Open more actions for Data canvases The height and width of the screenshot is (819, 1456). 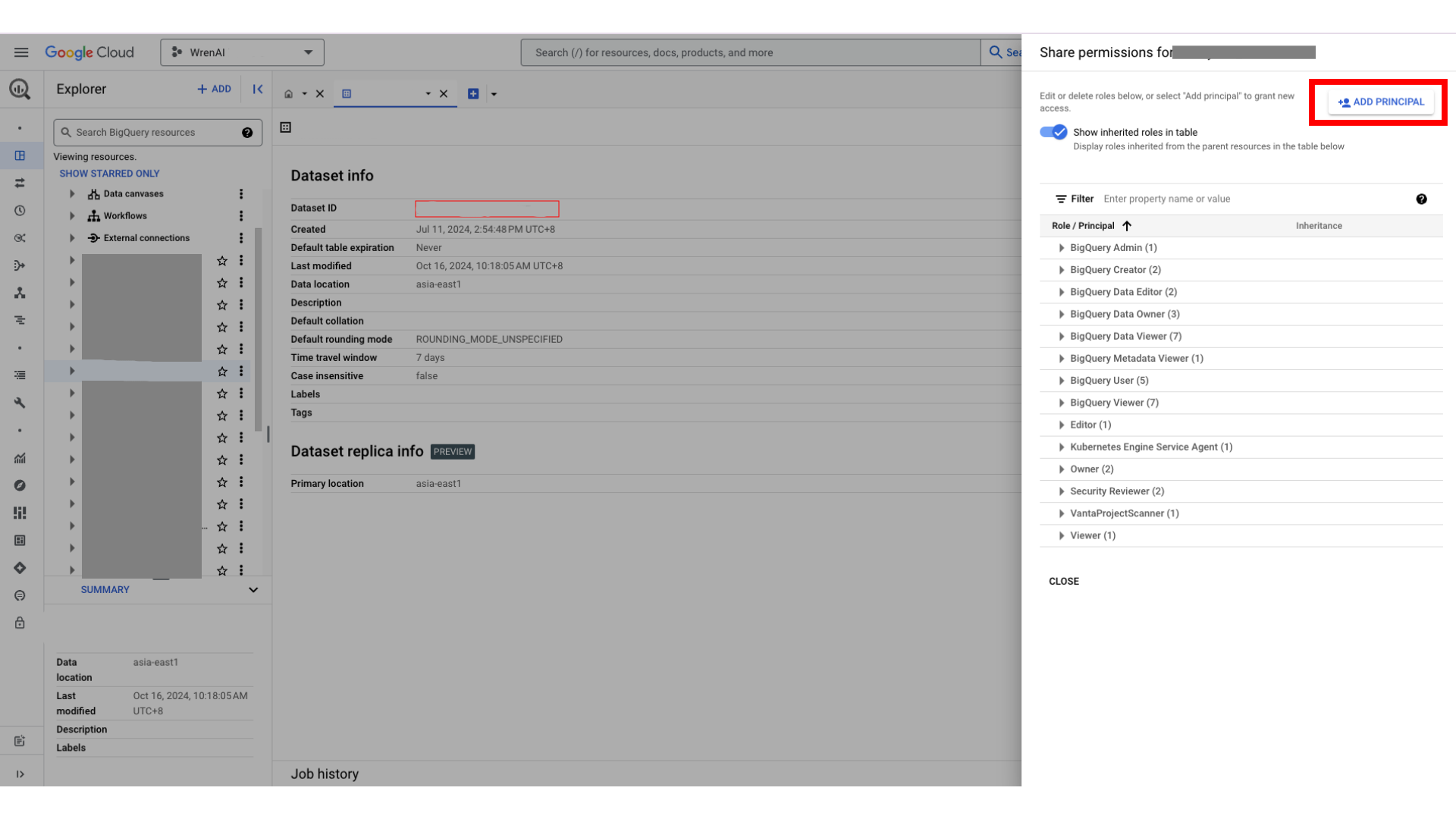[x=241, y=194]
